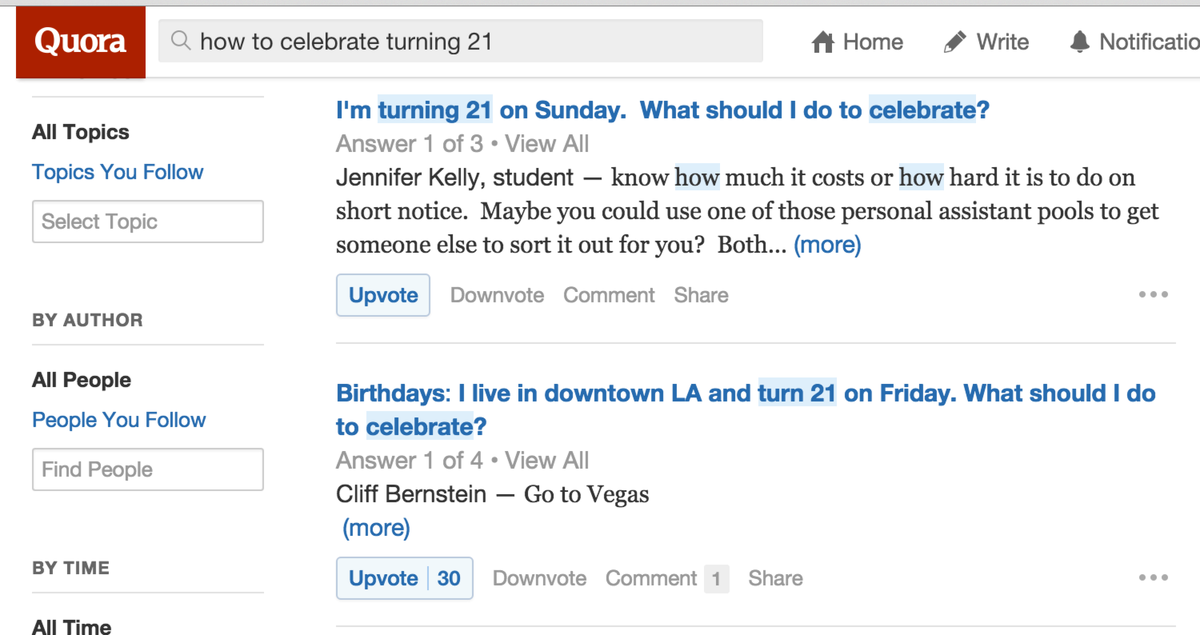Share Jennifer Kelly's answer

[701, 295]
